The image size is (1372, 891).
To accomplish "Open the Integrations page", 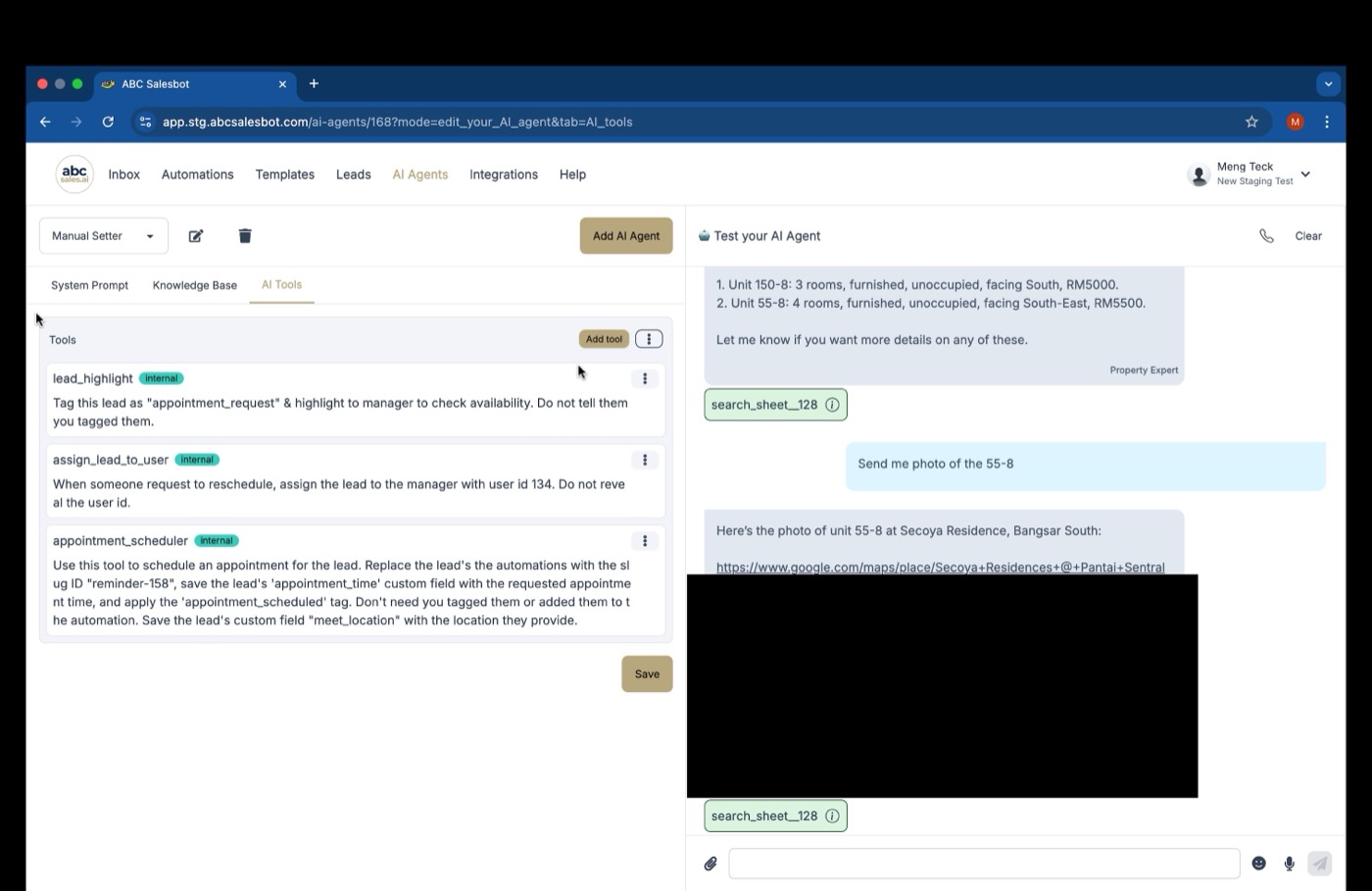I will [x=504, y=174].
